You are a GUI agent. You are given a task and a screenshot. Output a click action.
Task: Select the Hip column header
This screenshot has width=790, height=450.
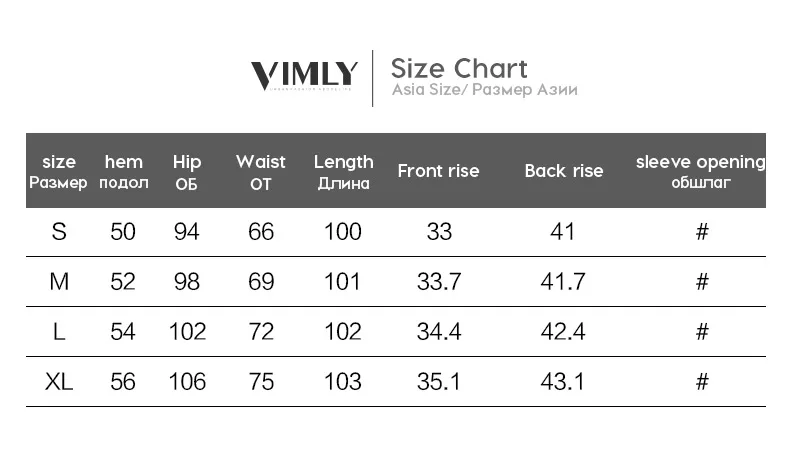(187, 172)
